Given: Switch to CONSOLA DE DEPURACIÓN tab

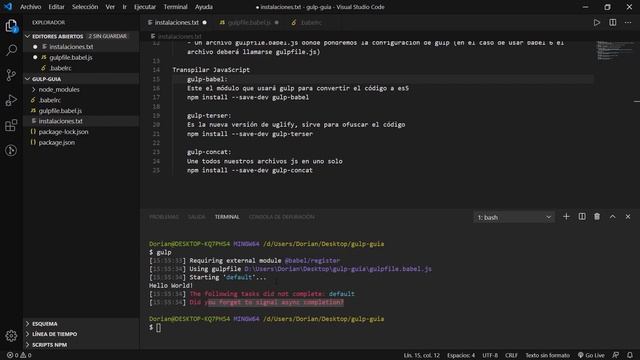Looking at the screenshot, I should [282, 217].
